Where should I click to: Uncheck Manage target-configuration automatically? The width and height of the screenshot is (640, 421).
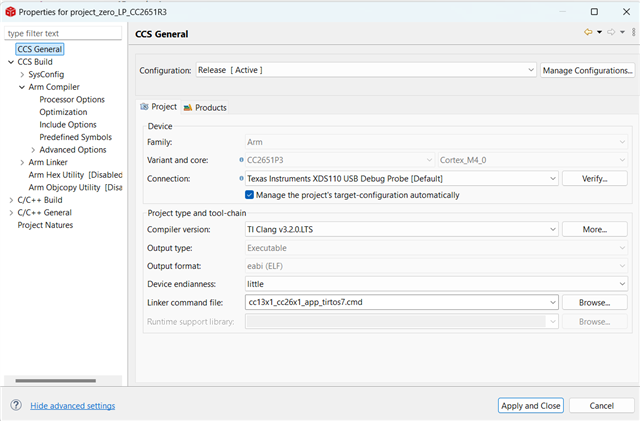pyautogui.click(x=249, y=195)
